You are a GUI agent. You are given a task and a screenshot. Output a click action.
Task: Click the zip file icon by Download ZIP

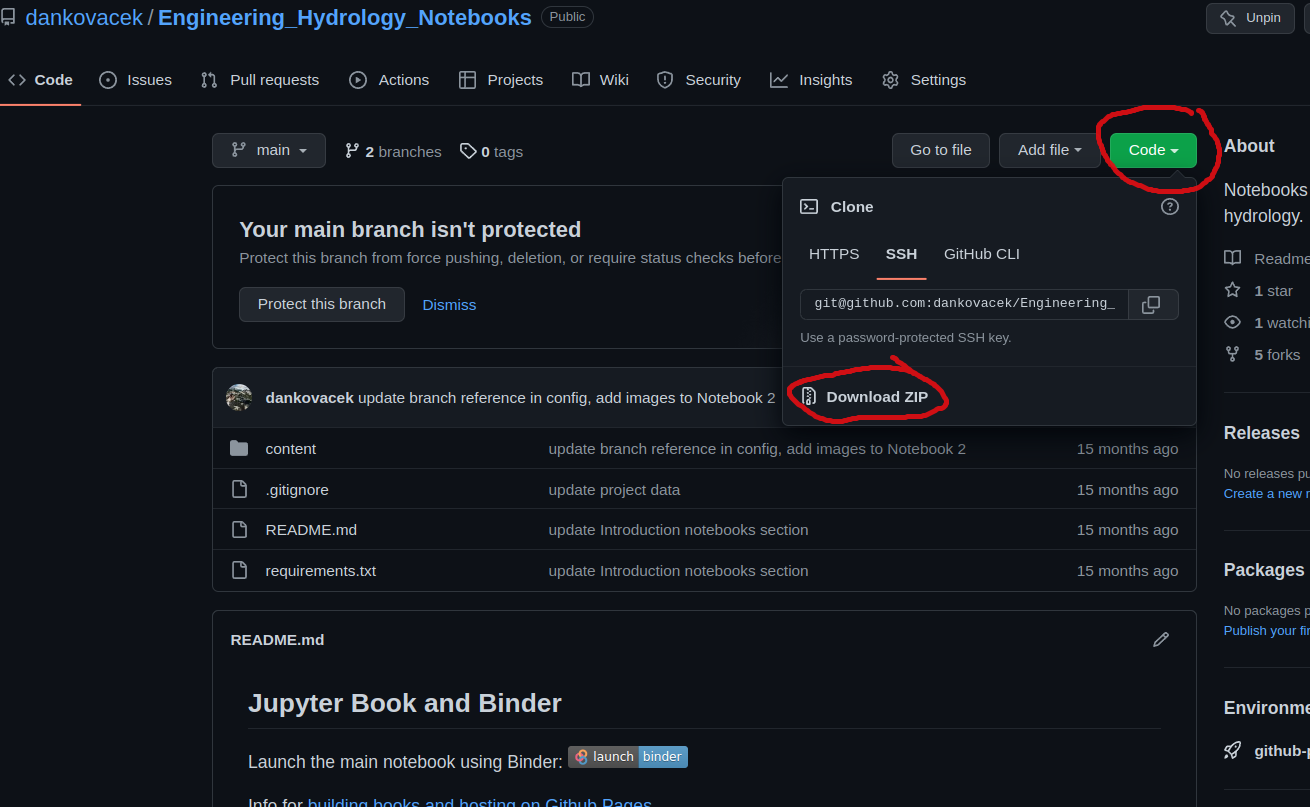[x=809, y=397]
